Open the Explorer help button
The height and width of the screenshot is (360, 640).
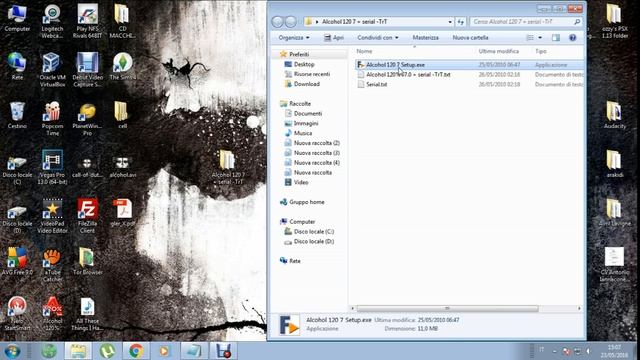click(573, 38)
